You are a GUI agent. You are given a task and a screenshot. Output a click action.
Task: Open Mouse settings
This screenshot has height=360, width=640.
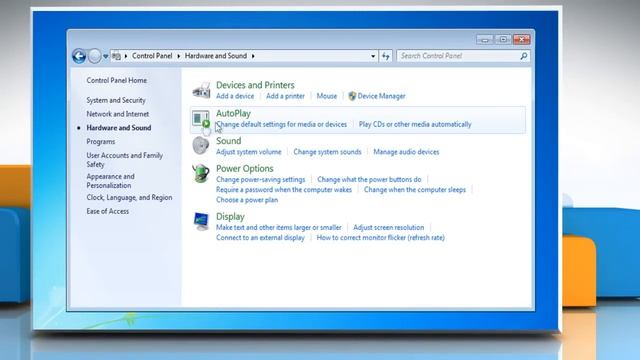327,96
